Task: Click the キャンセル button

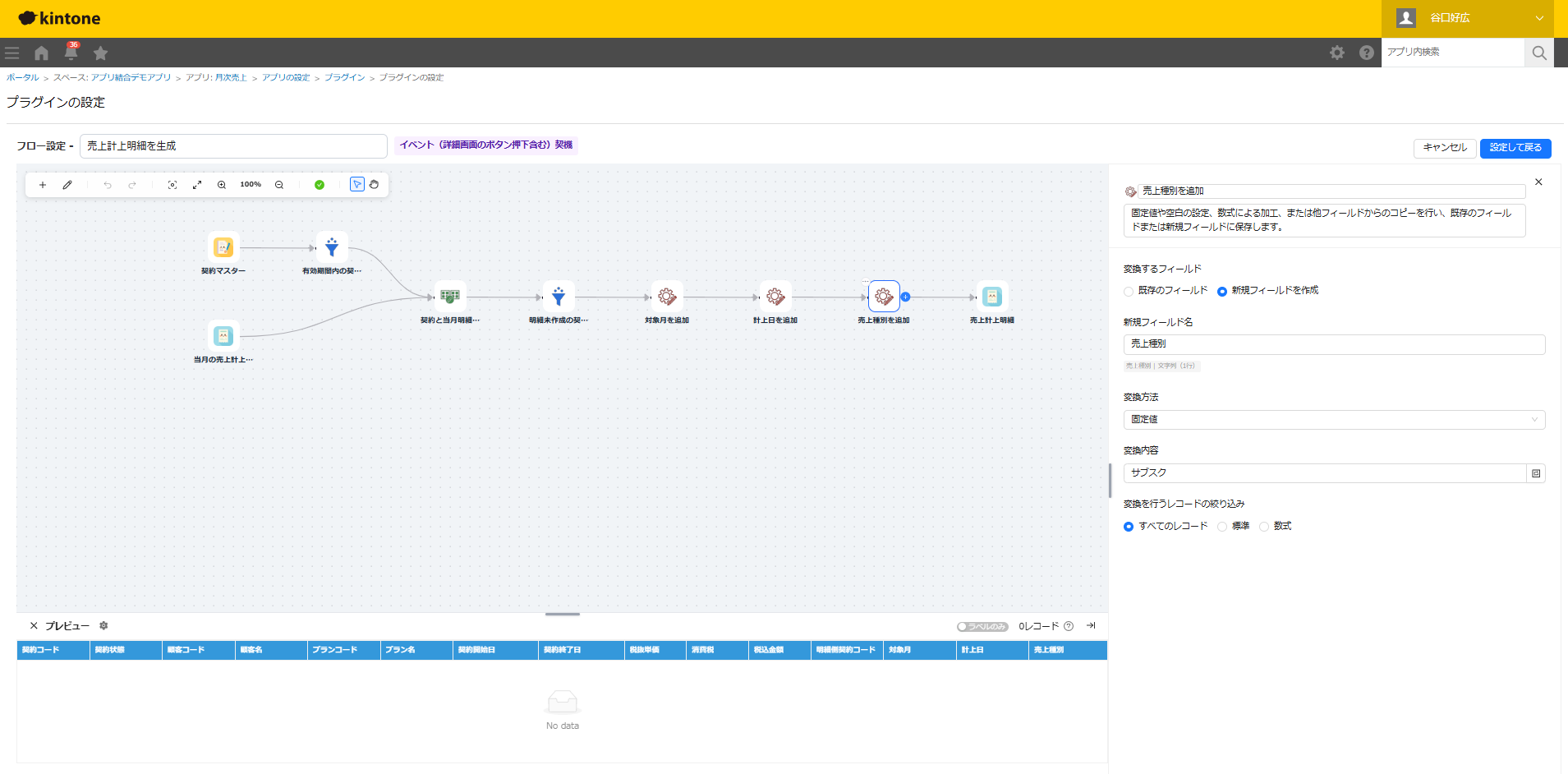Action: pos(1445,148)
